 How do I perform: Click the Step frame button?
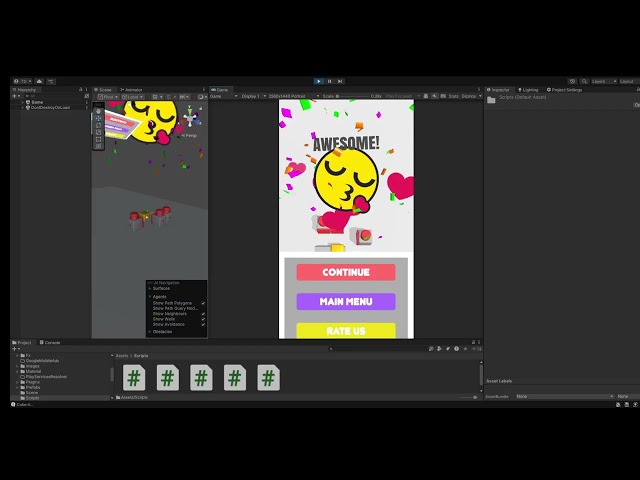pos(340,81)
